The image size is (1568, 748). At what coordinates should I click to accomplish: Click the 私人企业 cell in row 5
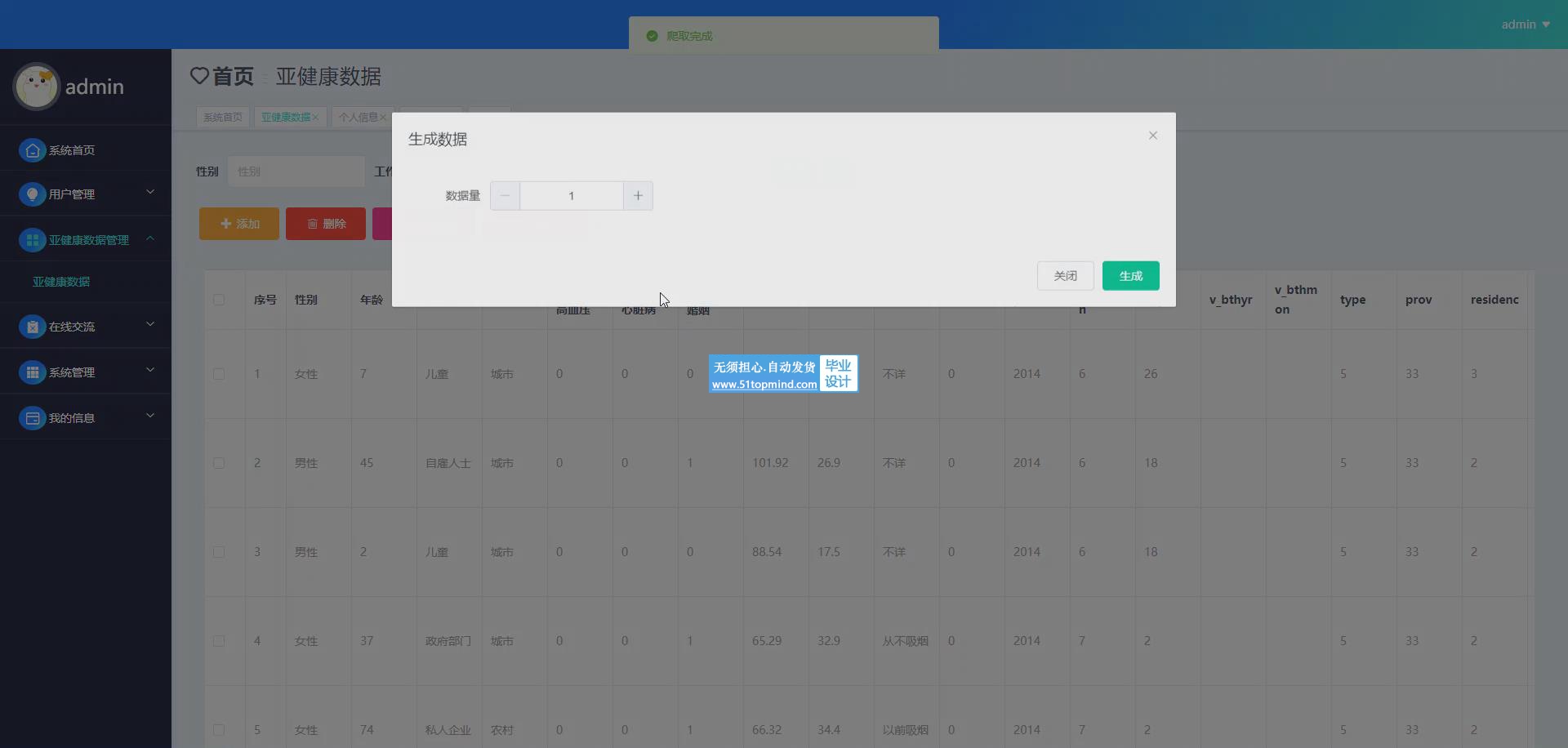click(448, 730)
